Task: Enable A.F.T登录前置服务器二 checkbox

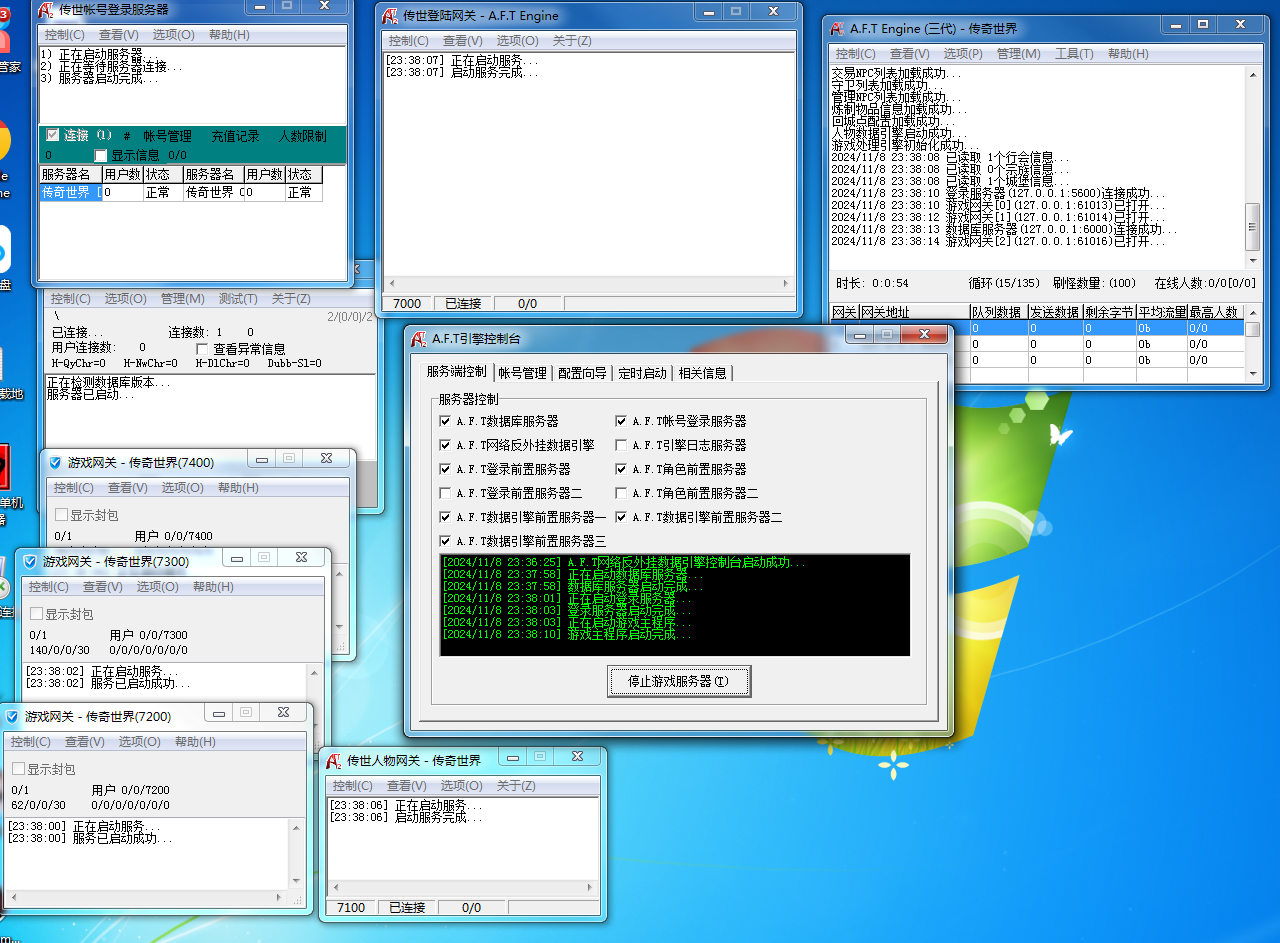Action: click(x=445, y=493)
